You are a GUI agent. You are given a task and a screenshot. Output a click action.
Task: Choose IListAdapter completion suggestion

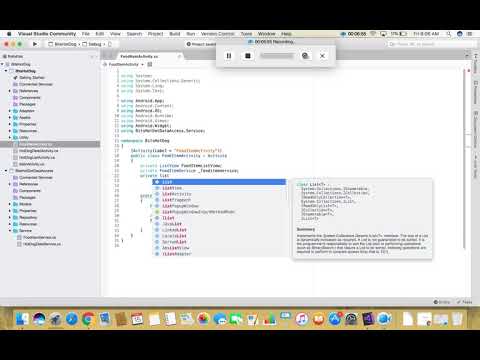(x=219, y=254)
